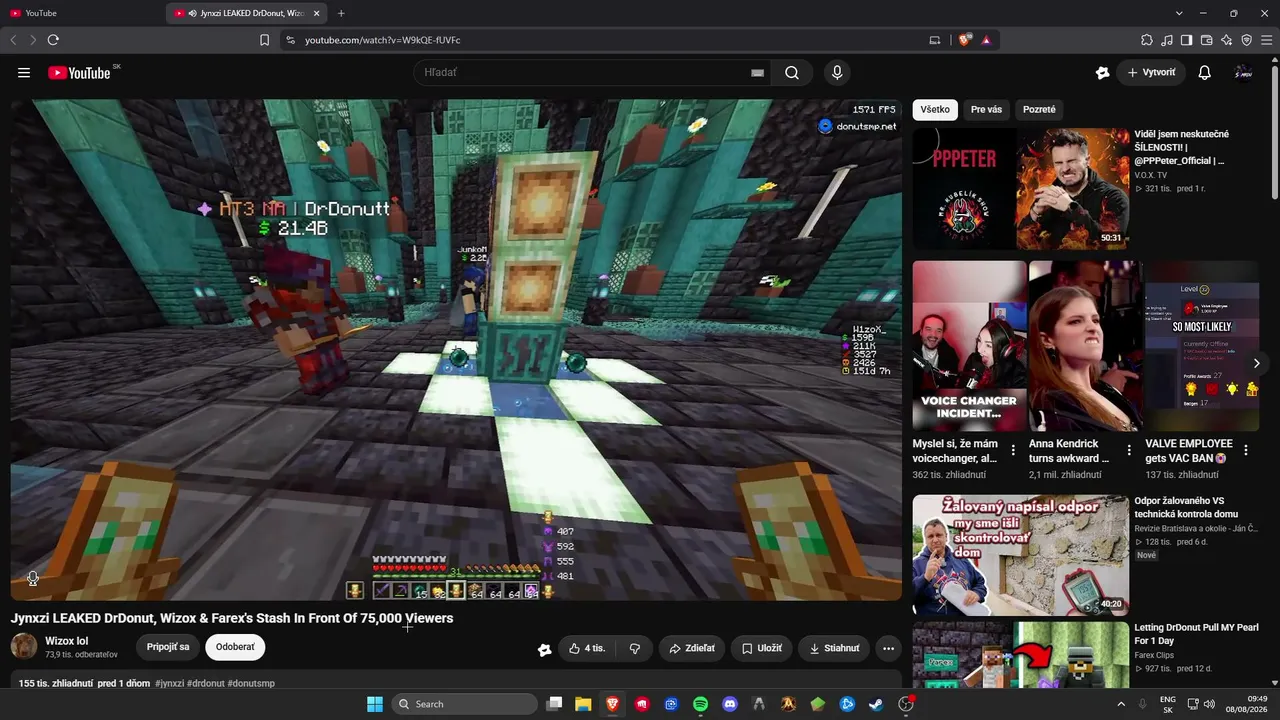Viewport: 1280px width, 720px height.
Task: Submit search with the magnifier button
Action: [792, 73]
